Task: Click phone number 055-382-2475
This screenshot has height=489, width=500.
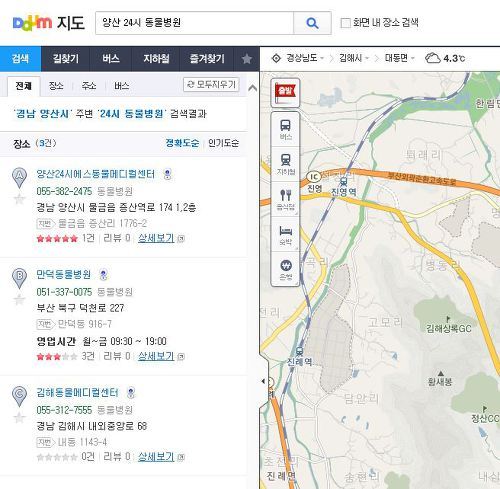Action: [64, 191]
